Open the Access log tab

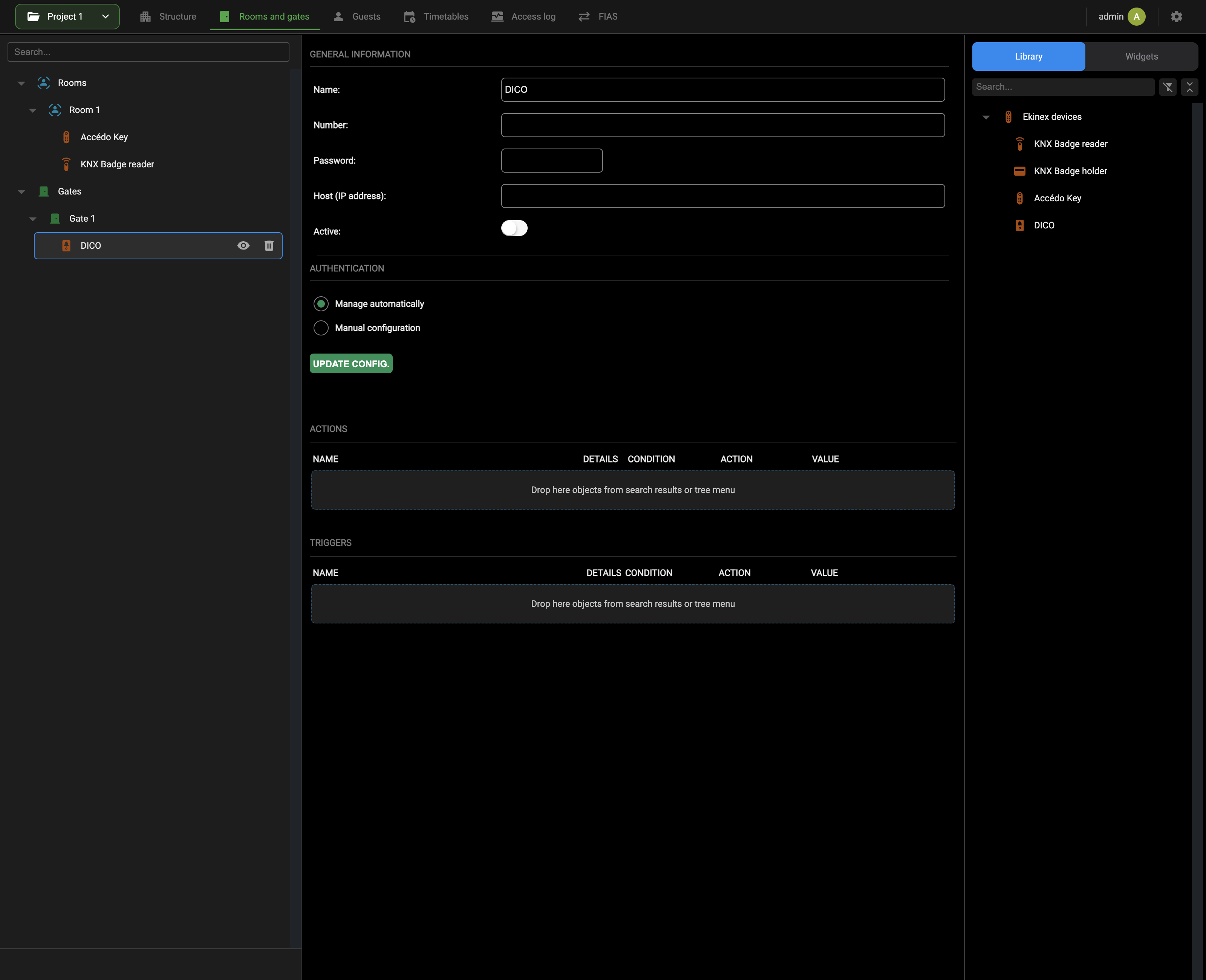point(523,17)
